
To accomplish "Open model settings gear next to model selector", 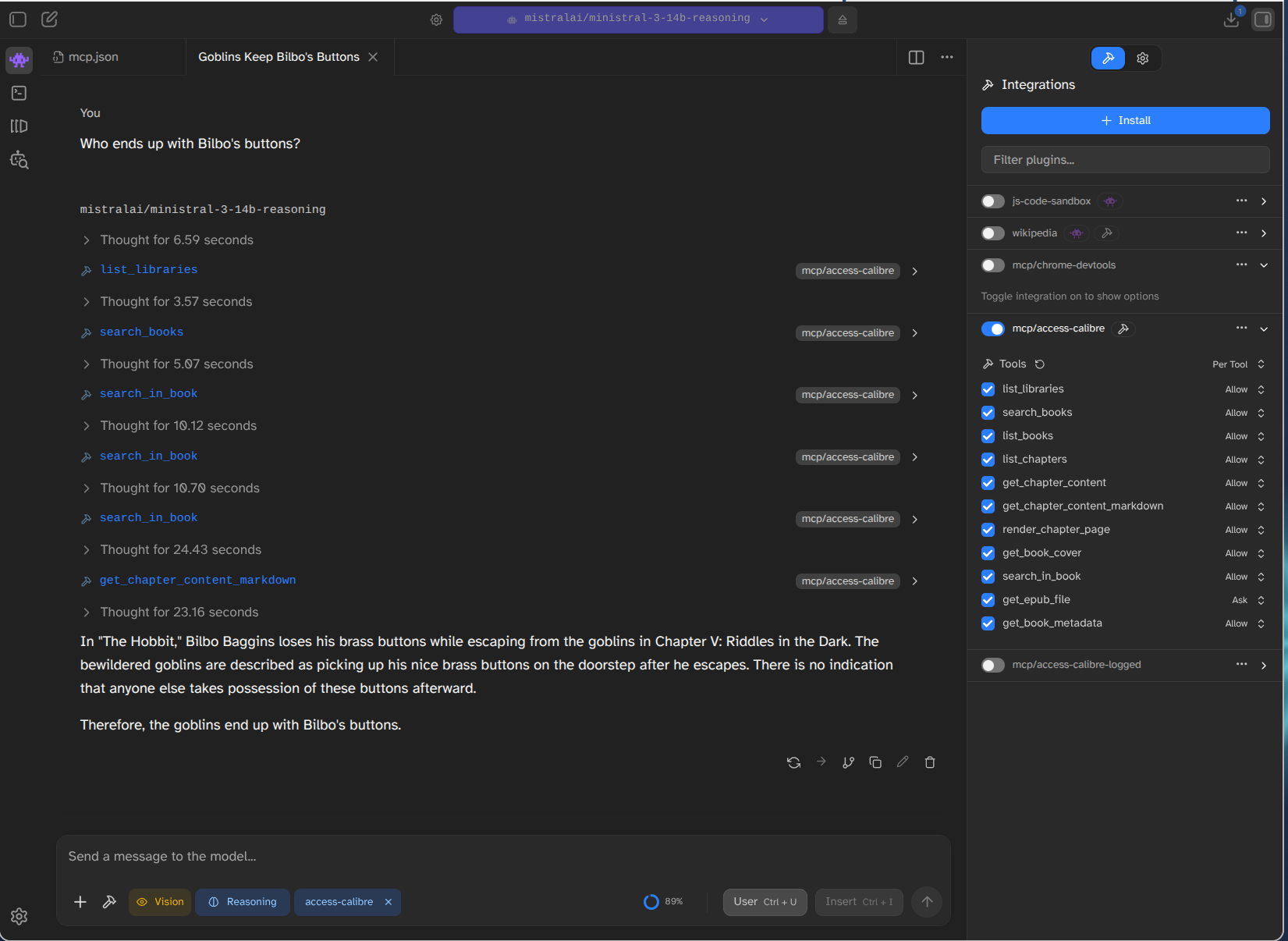I will tap(436, 20).
